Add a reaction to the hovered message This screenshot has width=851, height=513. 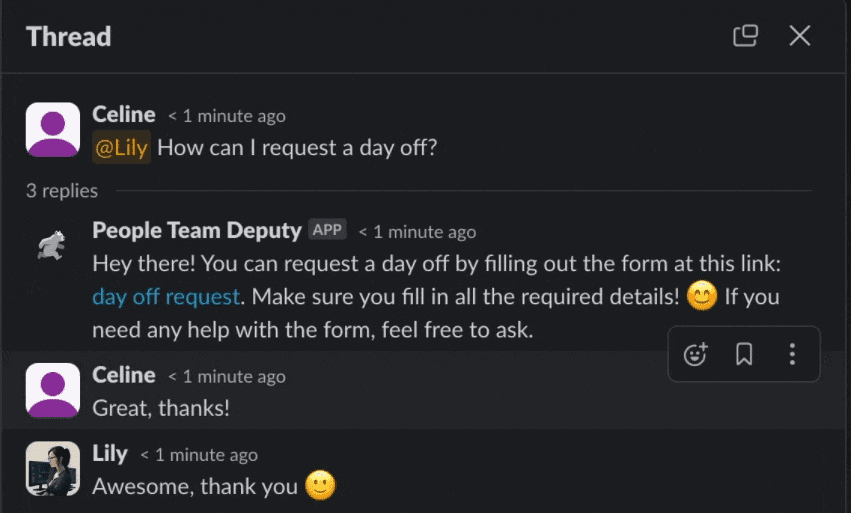click(695, 354)
